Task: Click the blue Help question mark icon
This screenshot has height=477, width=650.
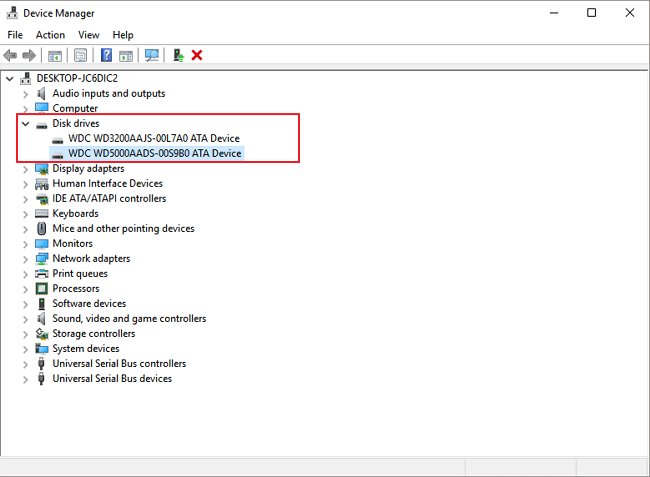Action: pos(106,55)
